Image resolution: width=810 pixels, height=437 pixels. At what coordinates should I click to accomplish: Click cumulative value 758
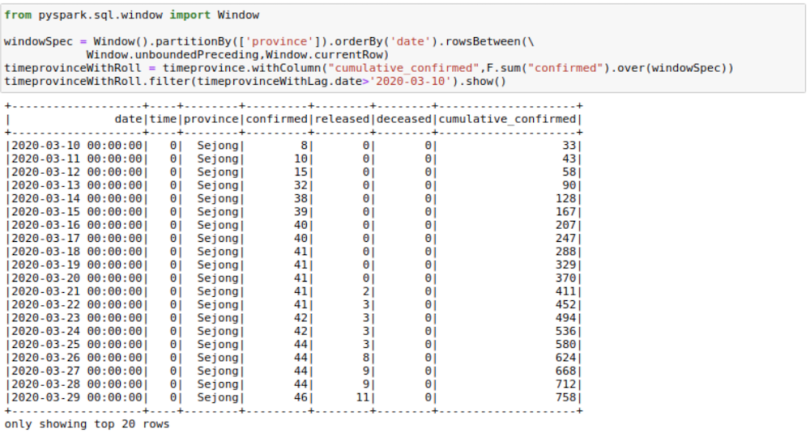pyautogui.click(x=566, y=397)
